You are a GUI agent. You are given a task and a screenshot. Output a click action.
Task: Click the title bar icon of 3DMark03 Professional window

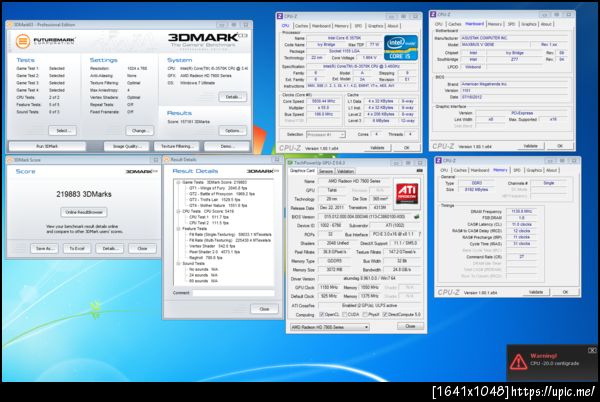tap(10, 24)
